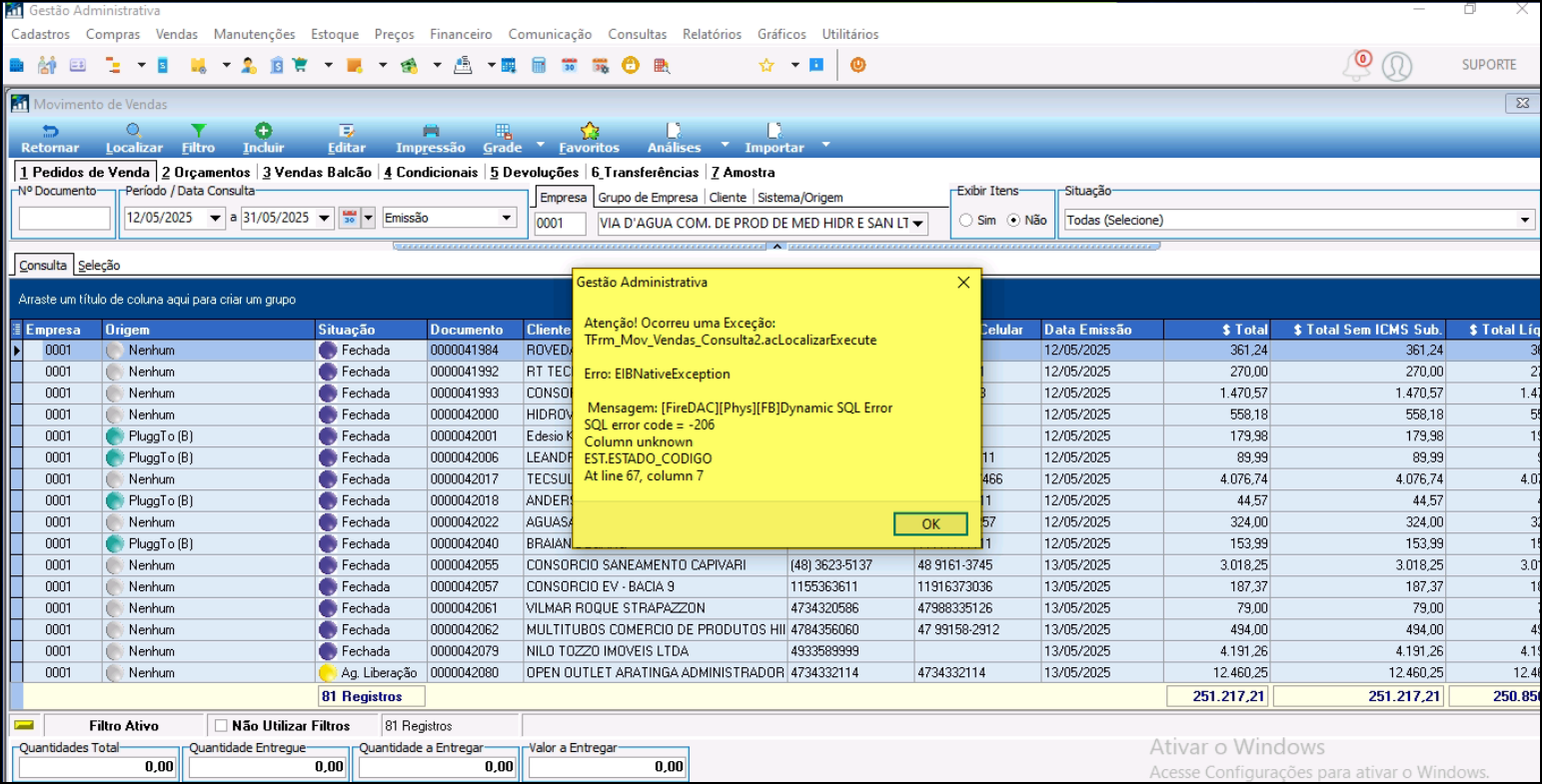1542x784 pixels.
Task: Switch to the 5 Devoluções tab
Action: pyautogui.click(x=535, y=173)
